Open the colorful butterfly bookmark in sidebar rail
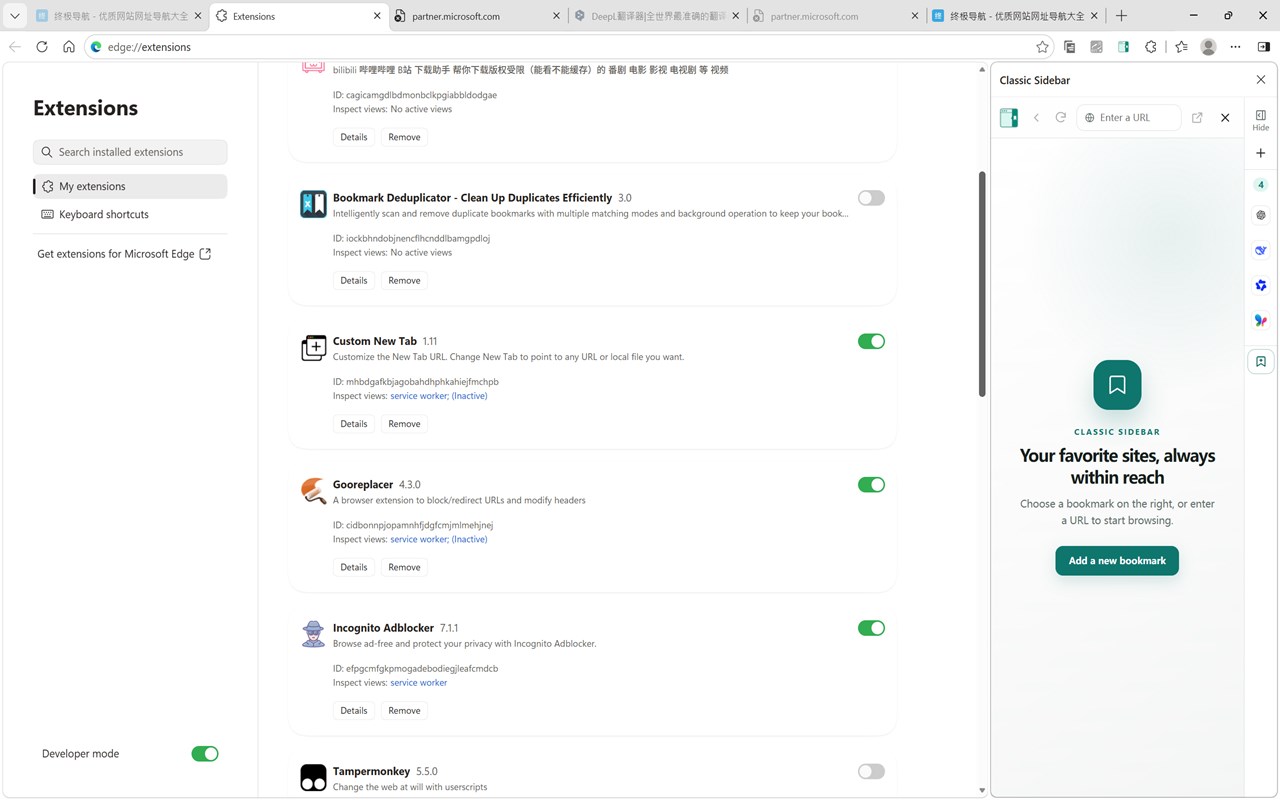This screenshot has height=800, width=1280. (x=1260, y=321)
